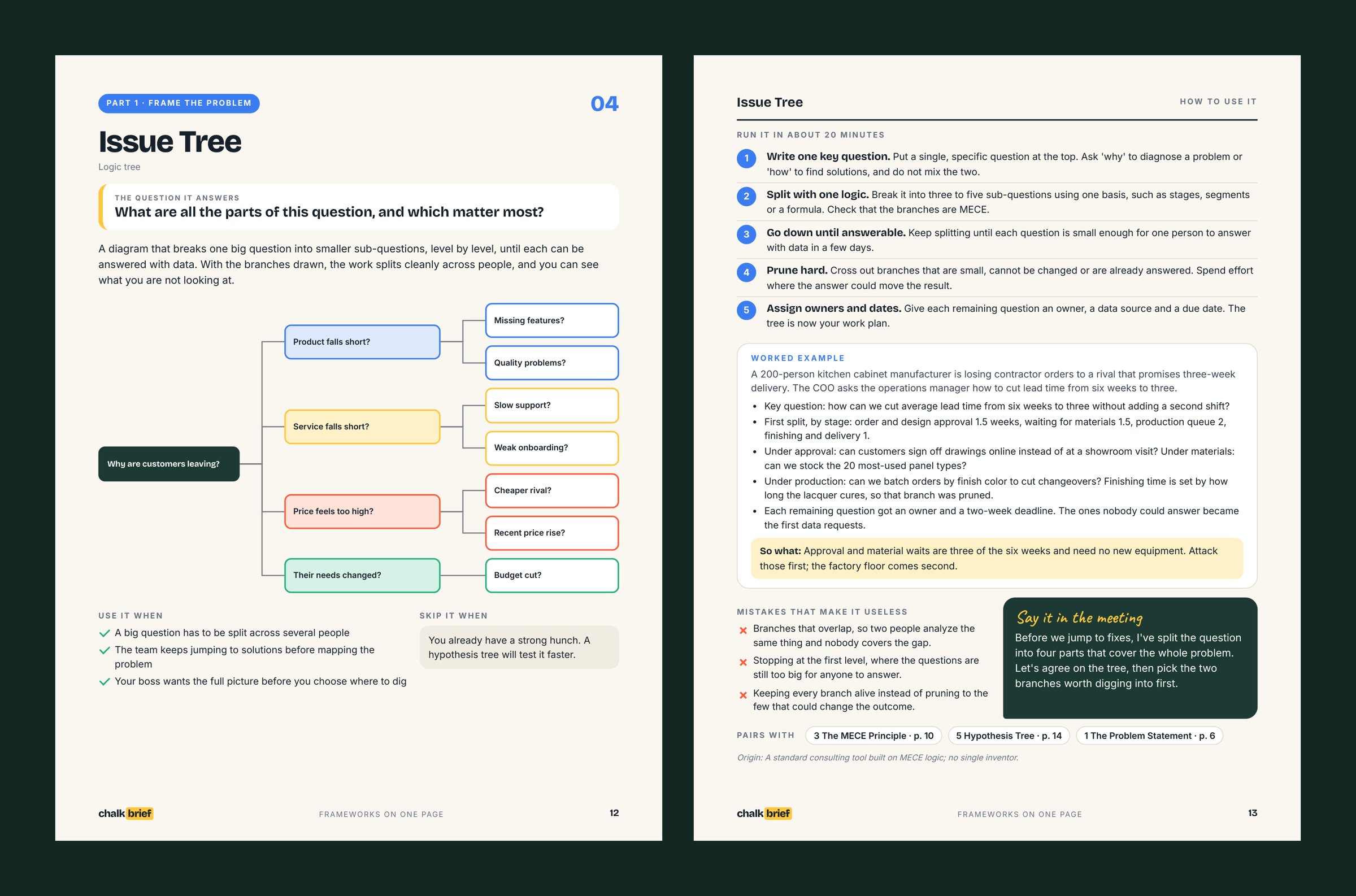Select the 'Price feels too high?' branch node
This screenshot has height=896, width=1356.
[362, 511]
